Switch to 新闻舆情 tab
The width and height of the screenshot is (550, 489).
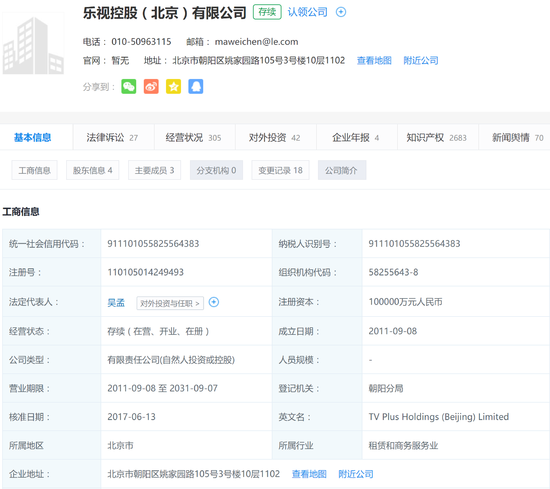coord(515,138)
